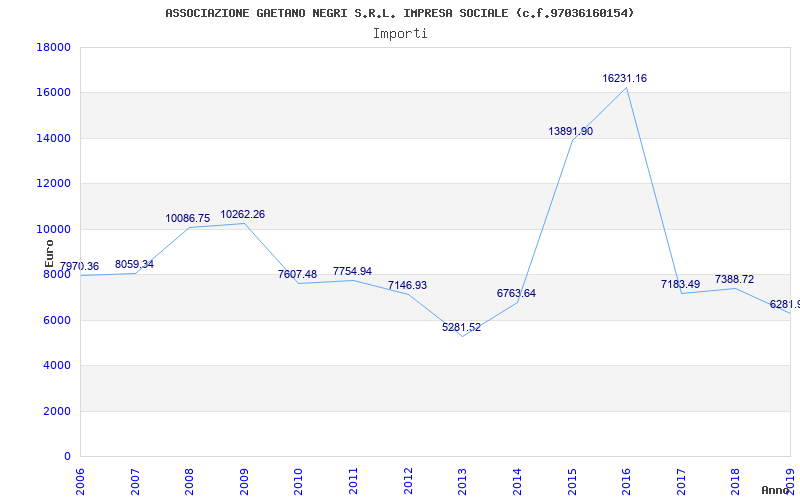The image size is (800, 500).
Task: Click the 2007 x-axis year label
Action: tap(135, 481)
